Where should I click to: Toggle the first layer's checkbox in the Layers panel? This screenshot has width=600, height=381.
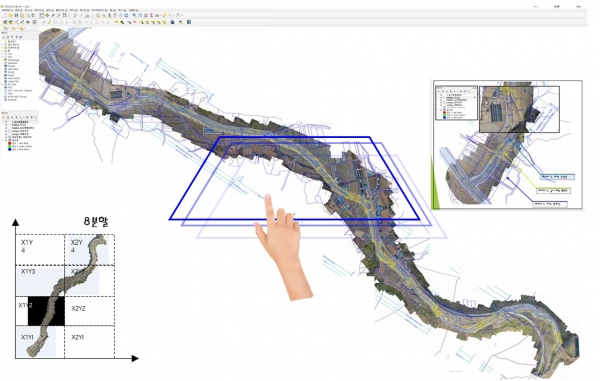tap(6, 122)
